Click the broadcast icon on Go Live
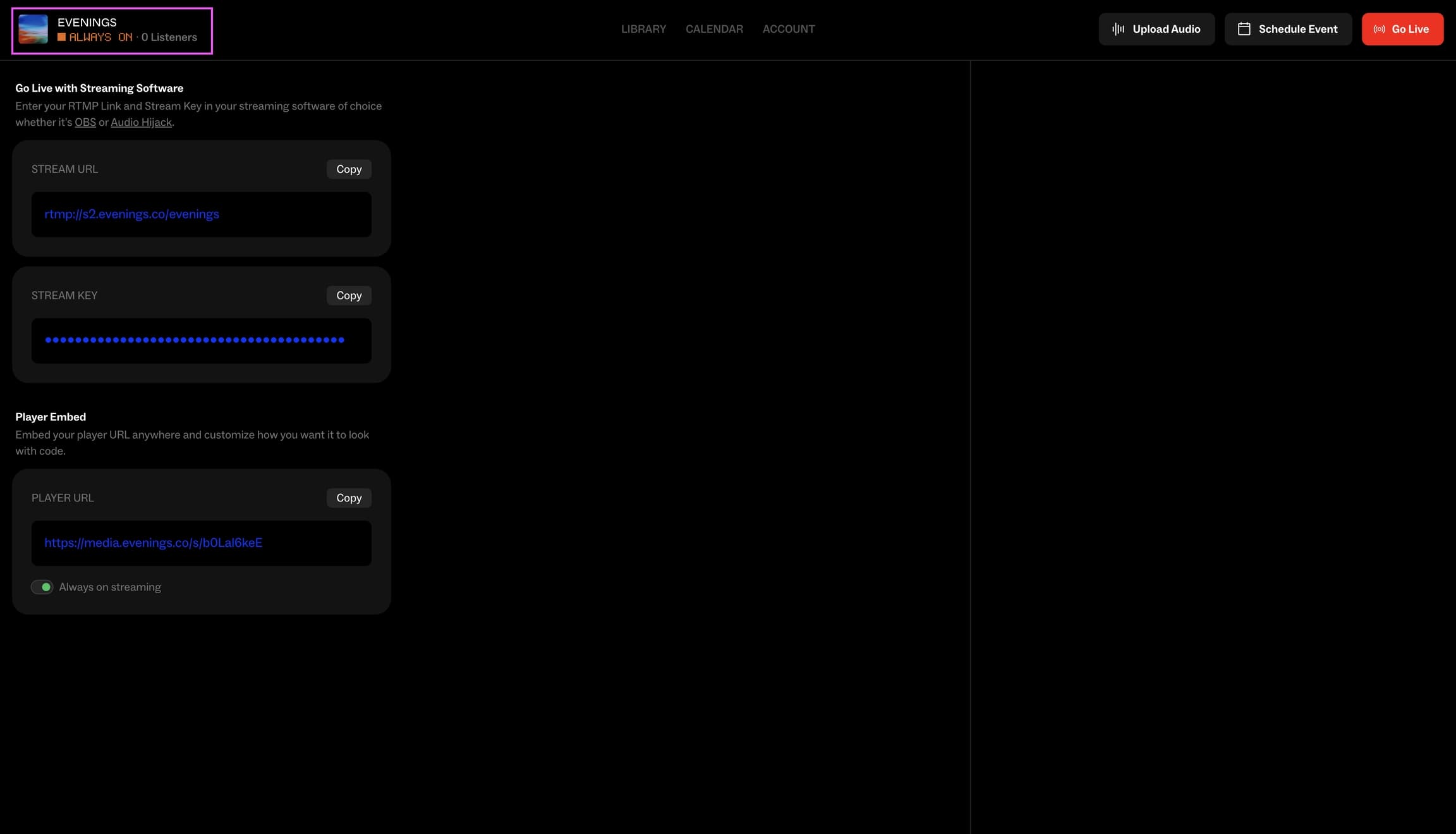 (x=1380, y=29)
